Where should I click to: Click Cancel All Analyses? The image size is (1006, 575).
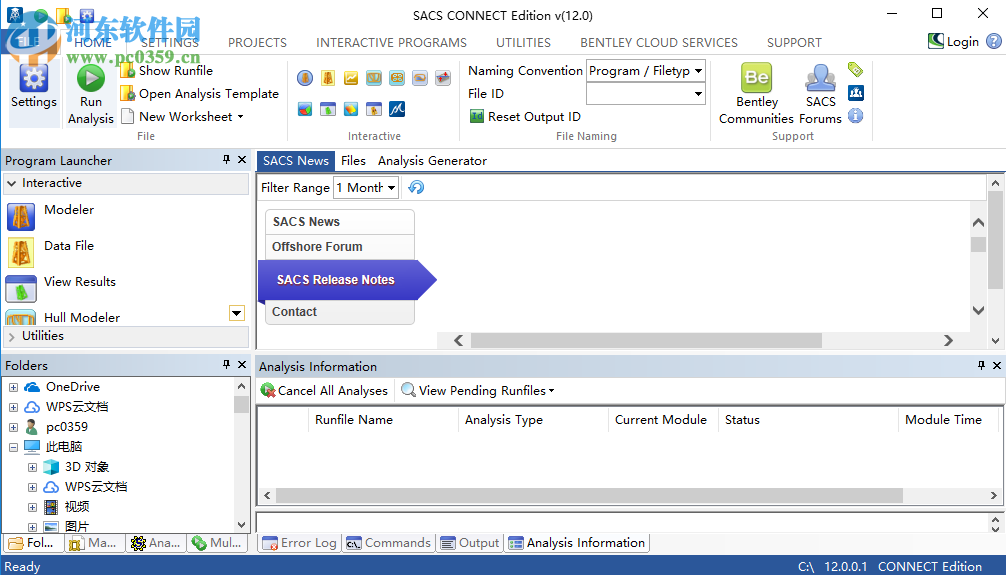324,391
